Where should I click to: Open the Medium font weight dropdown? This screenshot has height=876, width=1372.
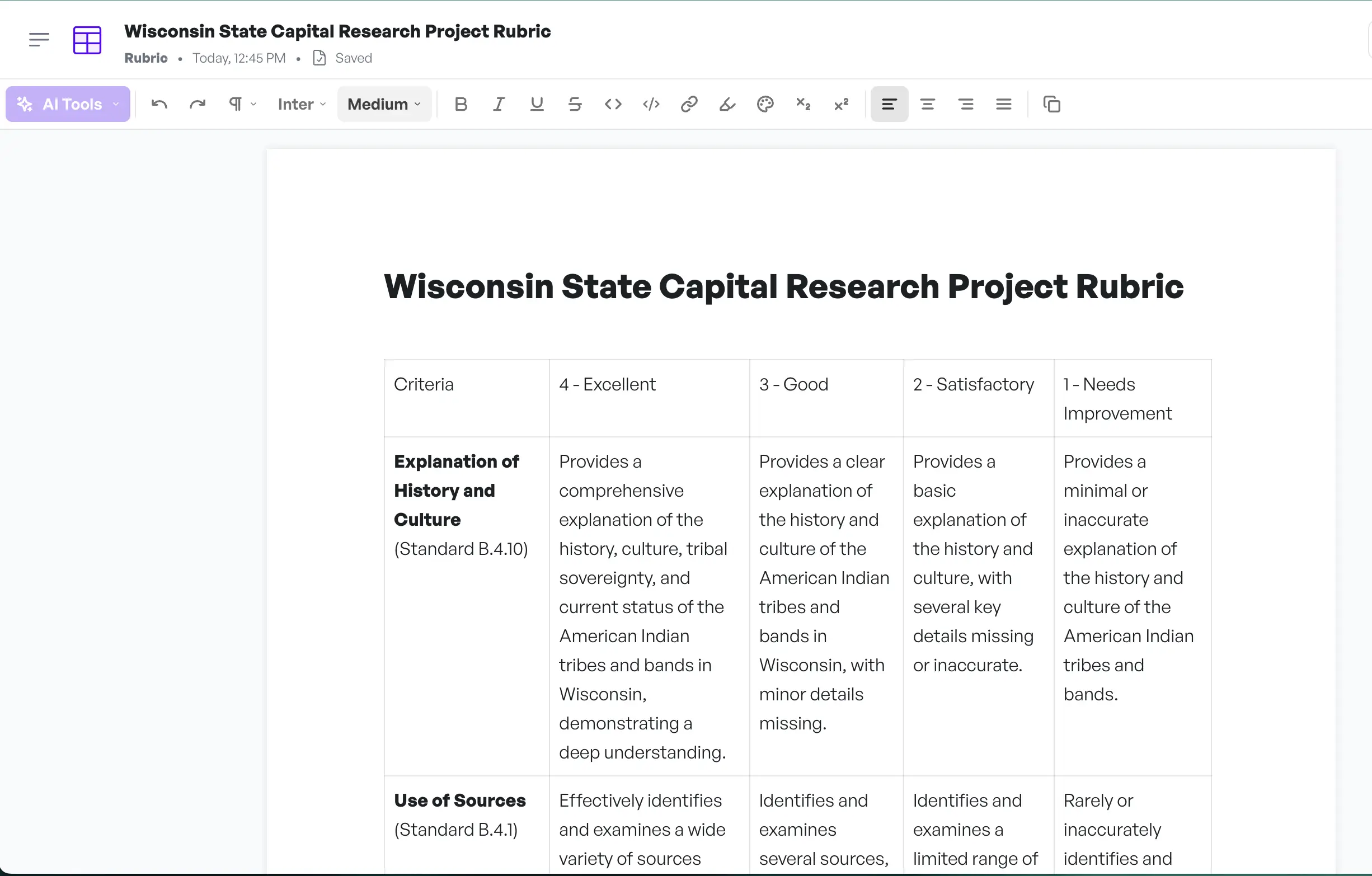(384, 104)
